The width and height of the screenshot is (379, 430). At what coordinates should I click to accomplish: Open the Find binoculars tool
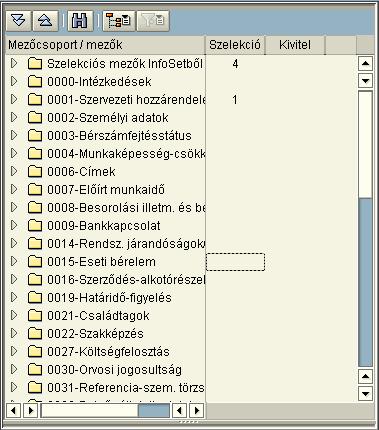point(80,21)
